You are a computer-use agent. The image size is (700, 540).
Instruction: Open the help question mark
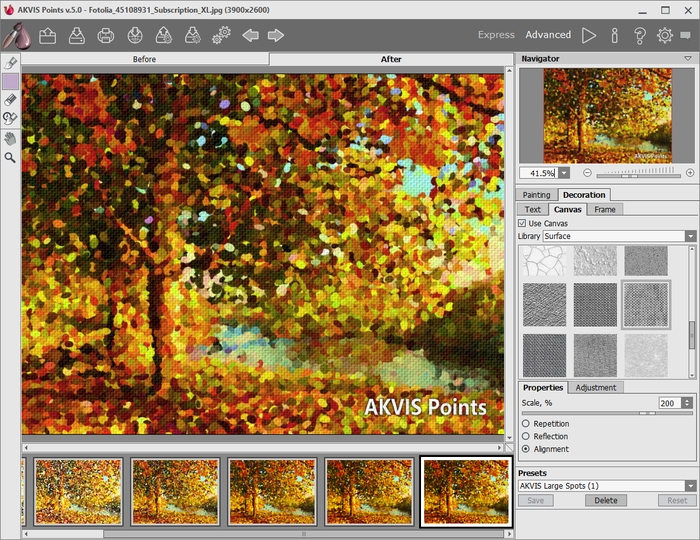pyautogui.click(x=640, y=35)
